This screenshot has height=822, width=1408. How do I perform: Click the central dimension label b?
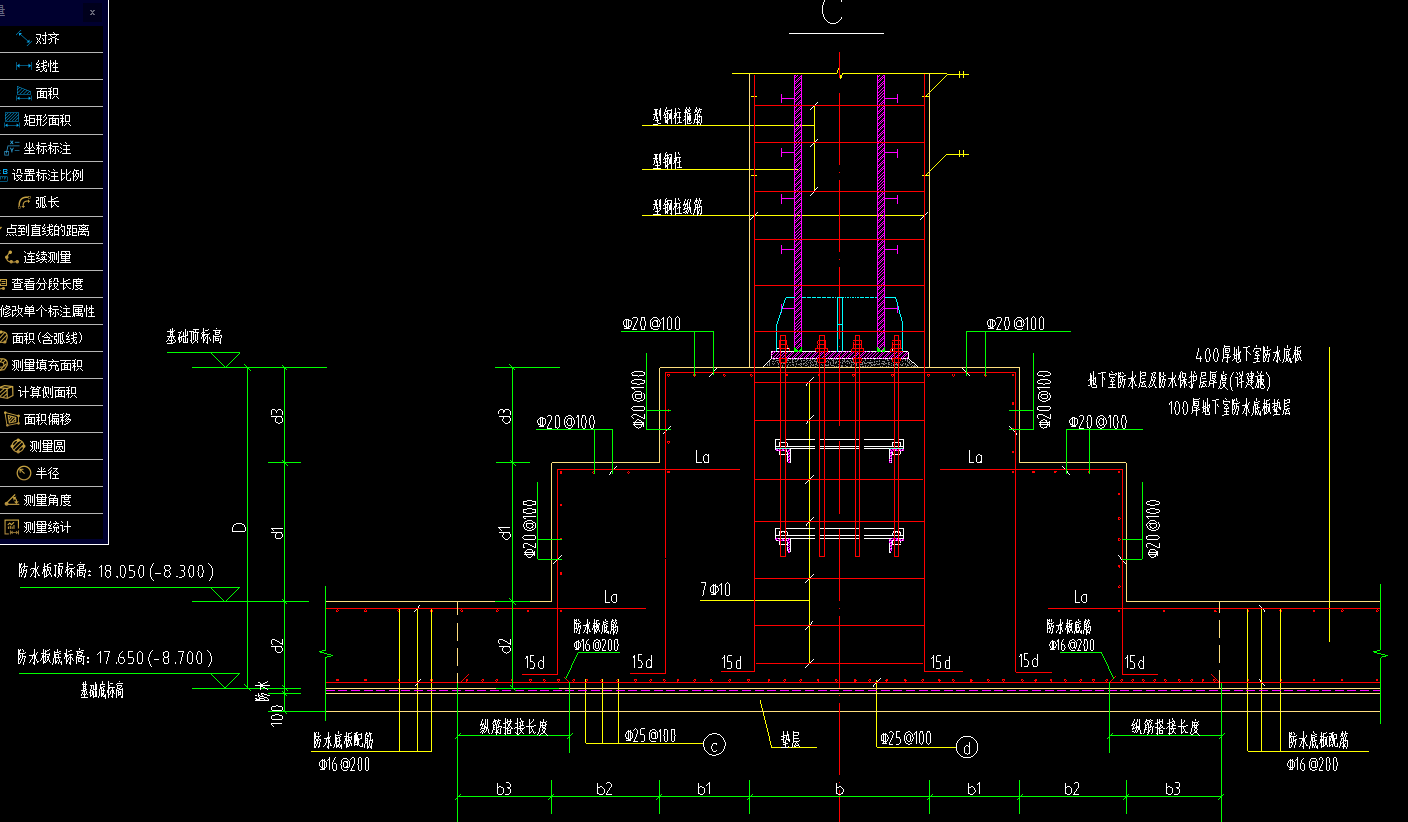tap(839, 789)
